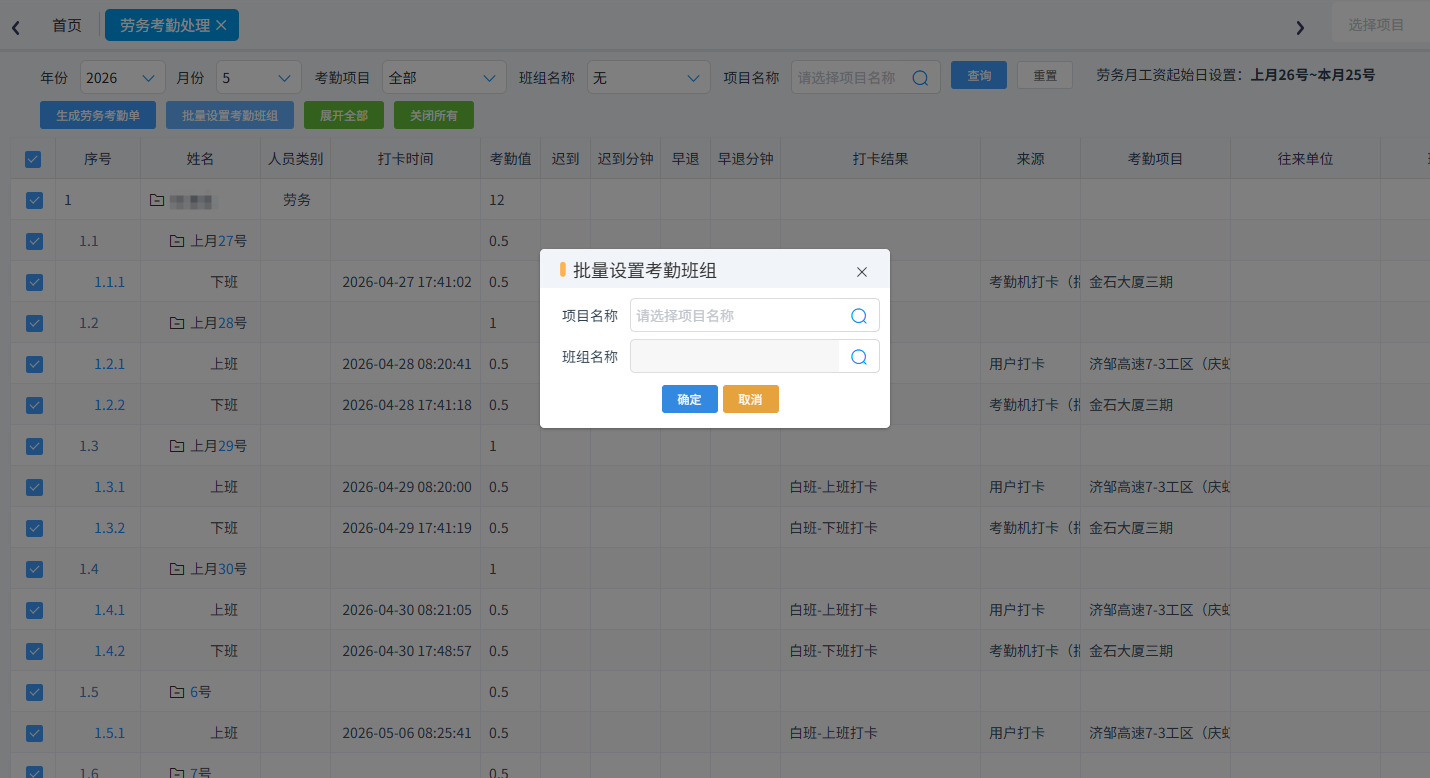Open the 年份 dropdown showing 2026
The image size is (1430, 778).
(x=122, y=78)
